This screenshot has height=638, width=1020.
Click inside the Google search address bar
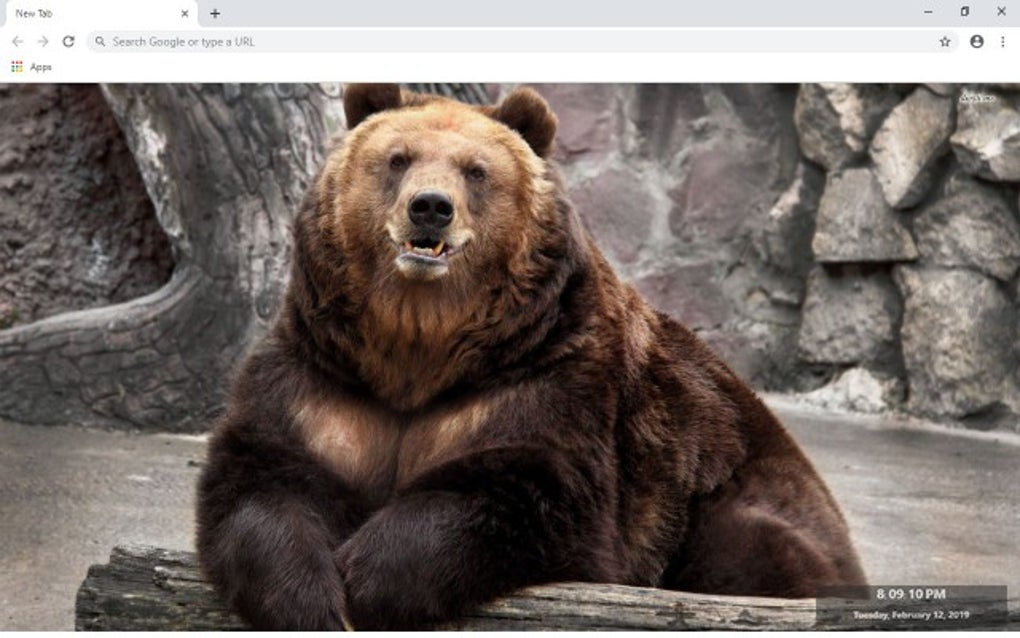[400, 41]
